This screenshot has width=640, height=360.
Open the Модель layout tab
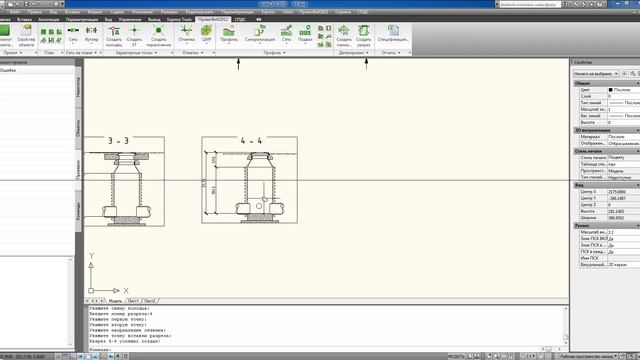(x=115, y=301)
